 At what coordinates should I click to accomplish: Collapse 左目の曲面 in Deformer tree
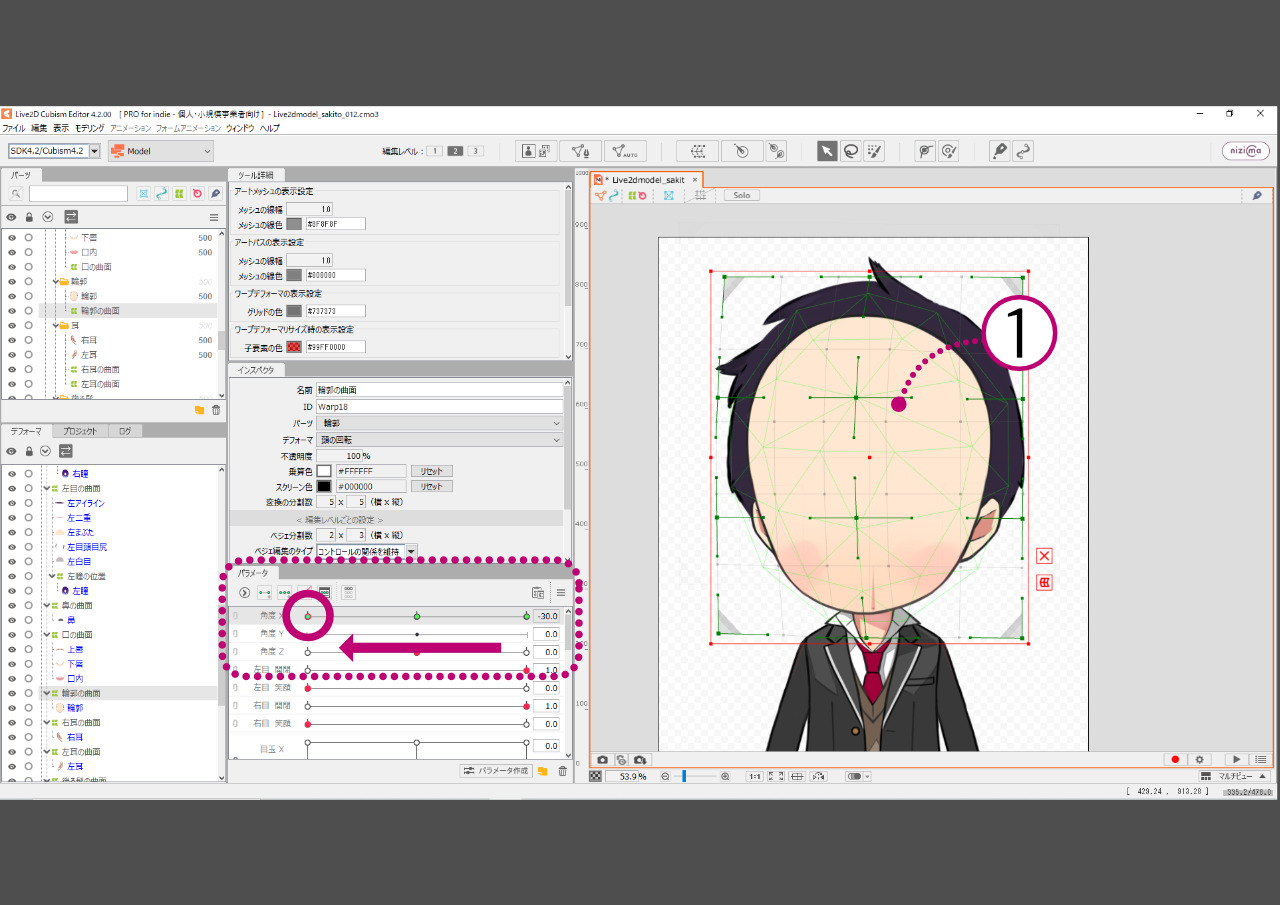pos(47,488)
